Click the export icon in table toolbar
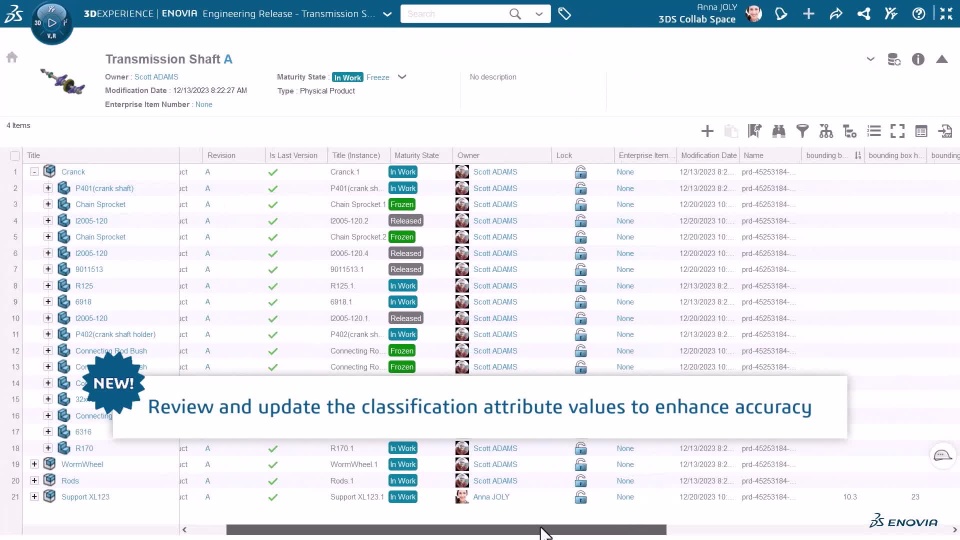 945,131
